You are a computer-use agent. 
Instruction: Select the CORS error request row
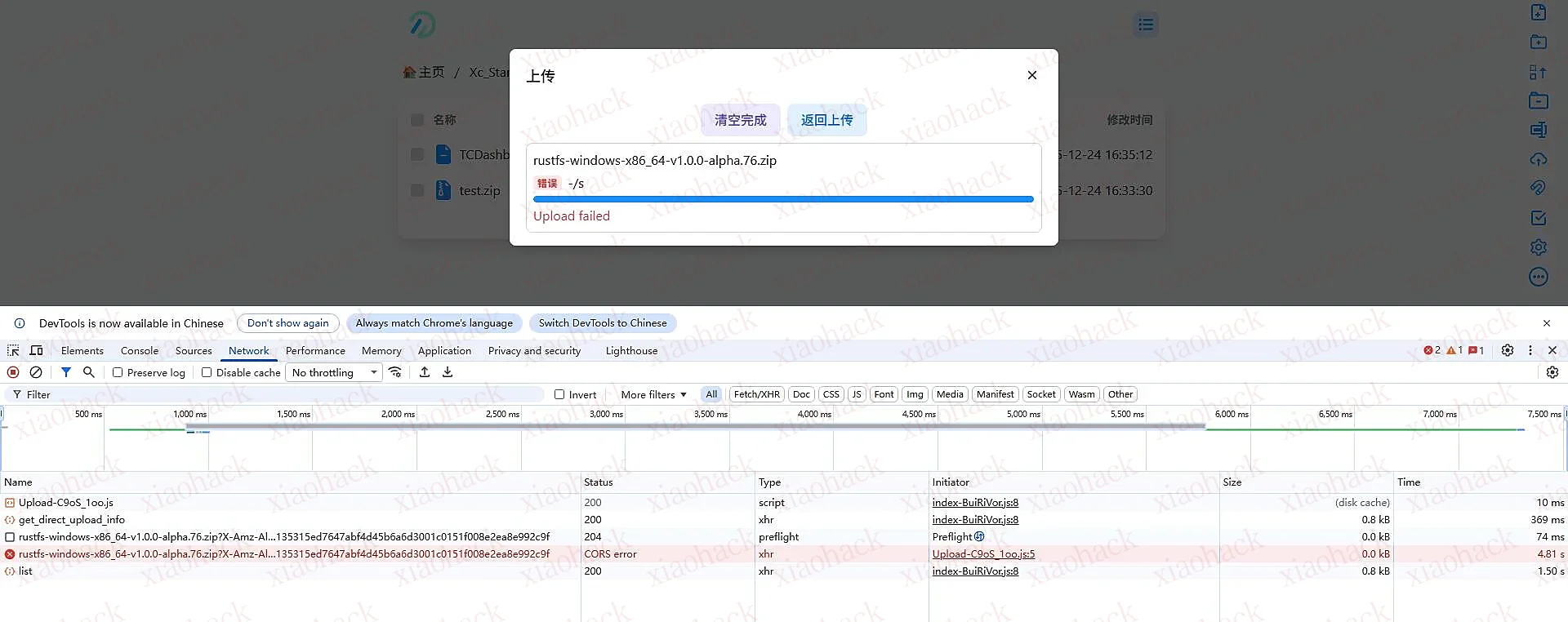[783, 553]
